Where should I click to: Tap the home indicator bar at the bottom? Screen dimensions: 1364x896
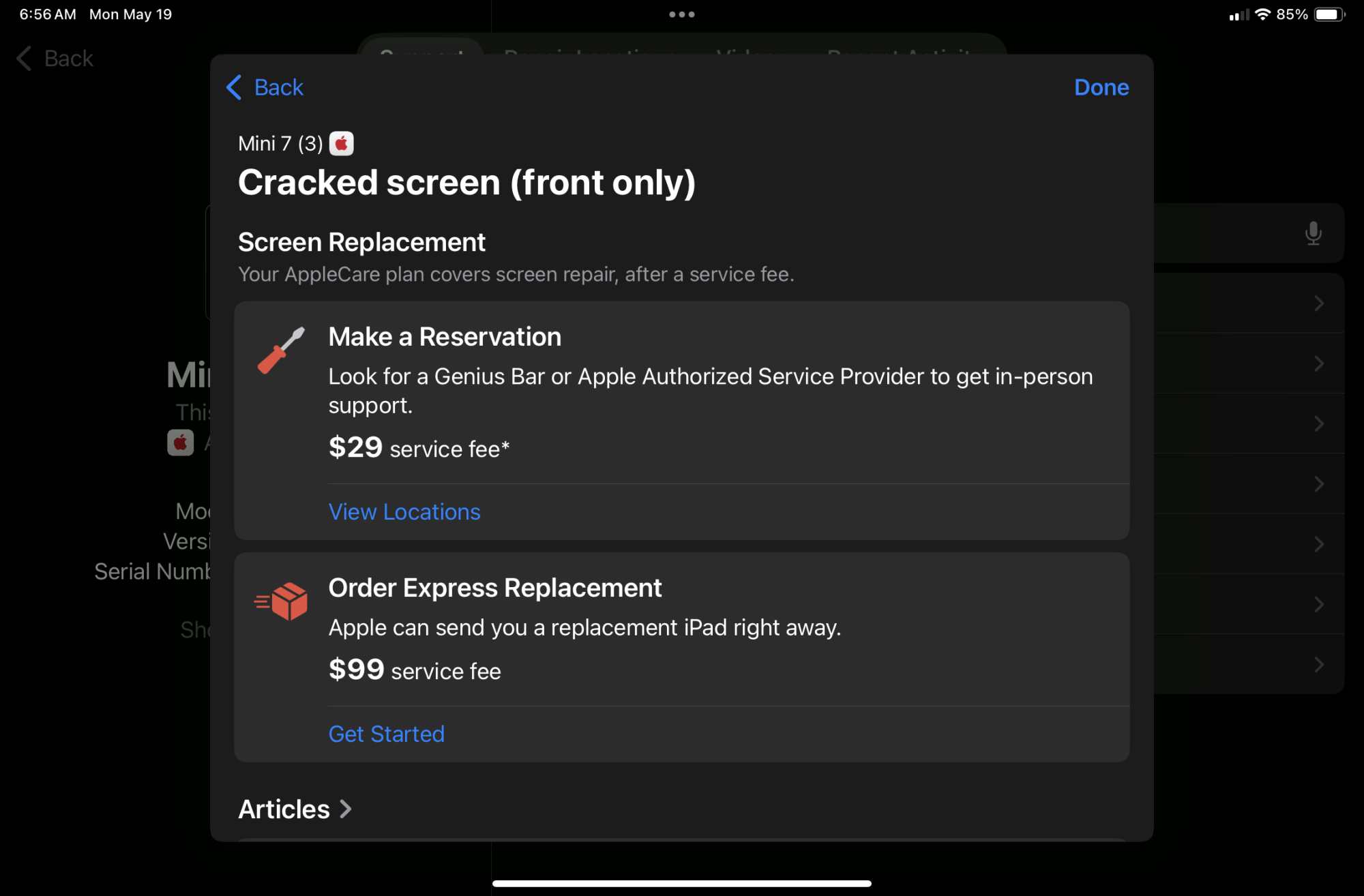(x=682, y=884)
